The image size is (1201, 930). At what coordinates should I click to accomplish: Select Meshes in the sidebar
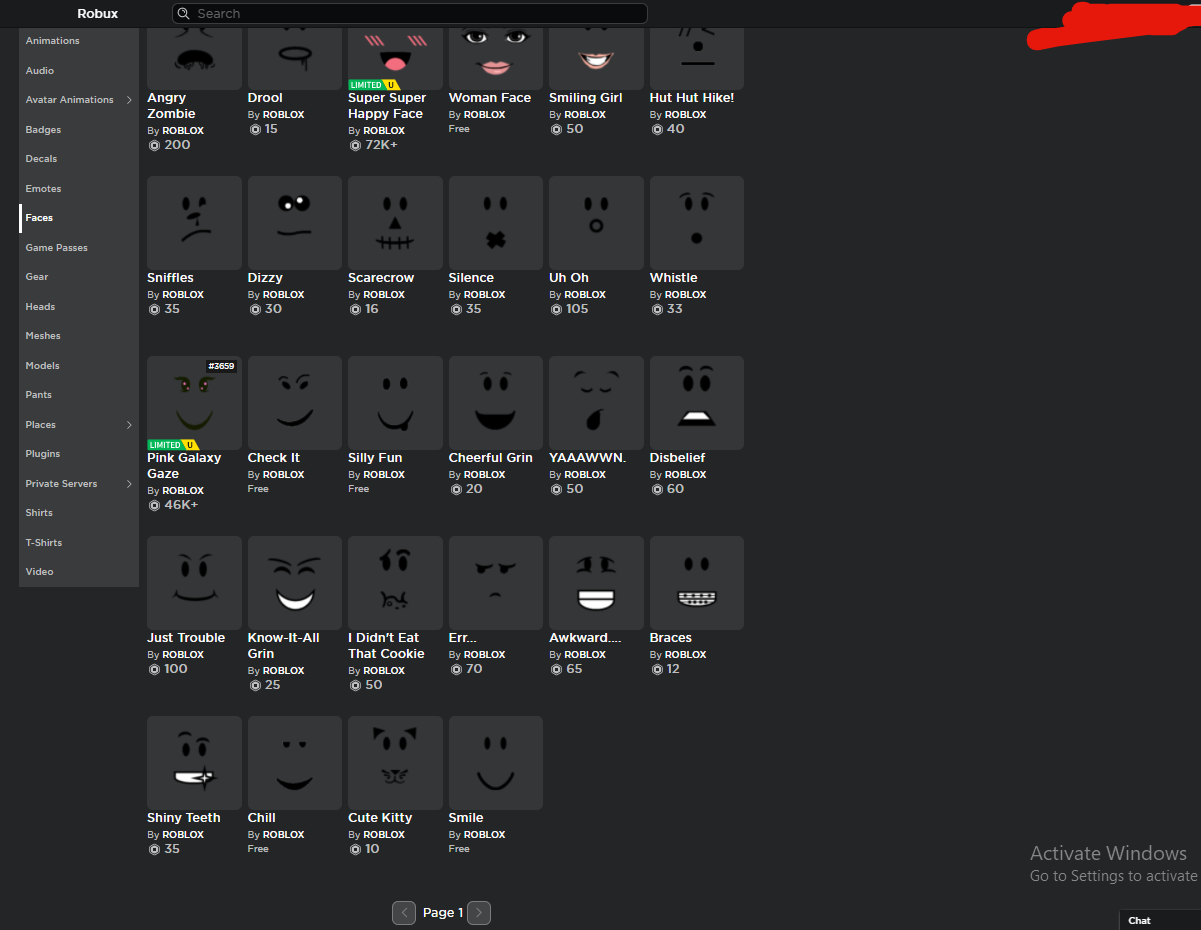pyautogui.click(x=43, y=336)
